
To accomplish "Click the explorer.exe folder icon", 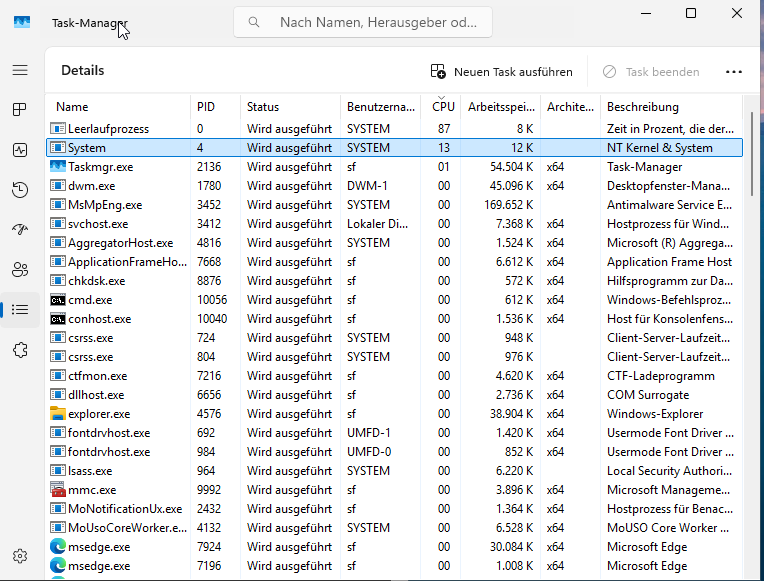I will (x=58, y=414).
